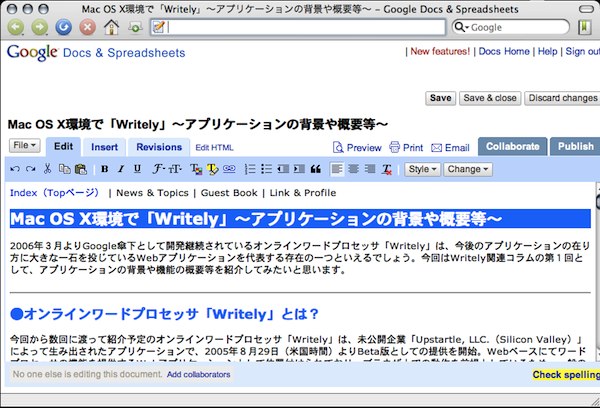Open the Style dropdown
Image resolution: width=600 pixels, height=408 pixels.
click(x=422, y=169)
